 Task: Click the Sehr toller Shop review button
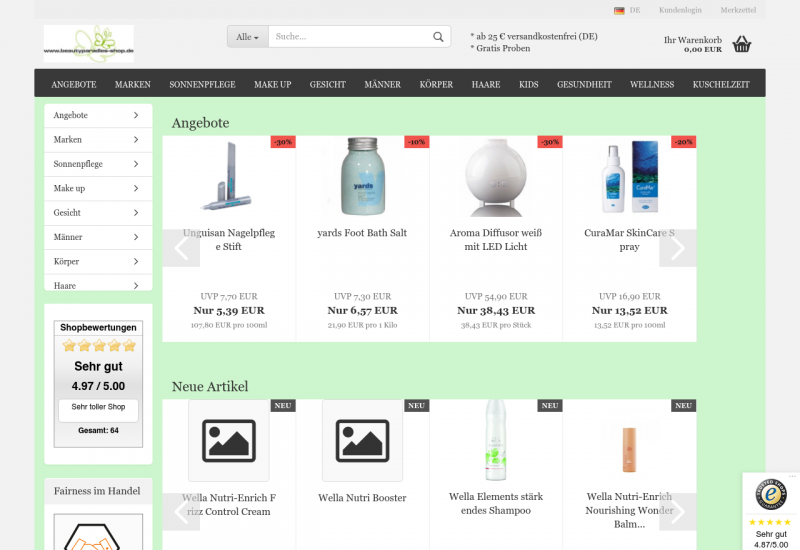98,407
